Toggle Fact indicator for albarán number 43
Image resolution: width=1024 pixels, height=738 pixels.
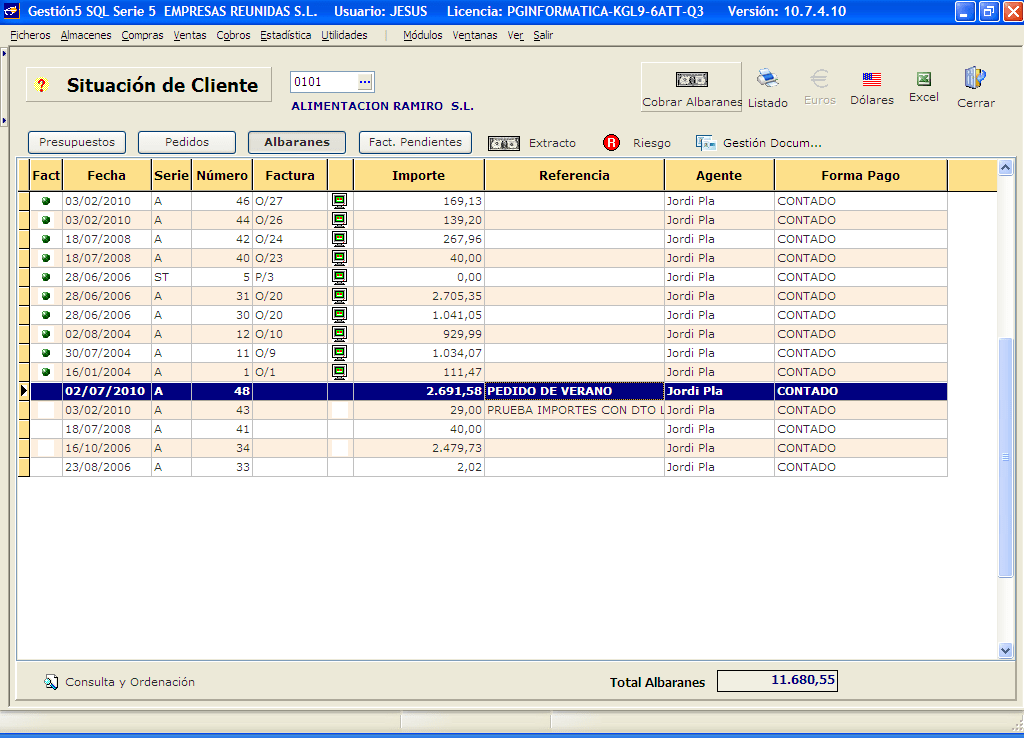click(46, 410)
